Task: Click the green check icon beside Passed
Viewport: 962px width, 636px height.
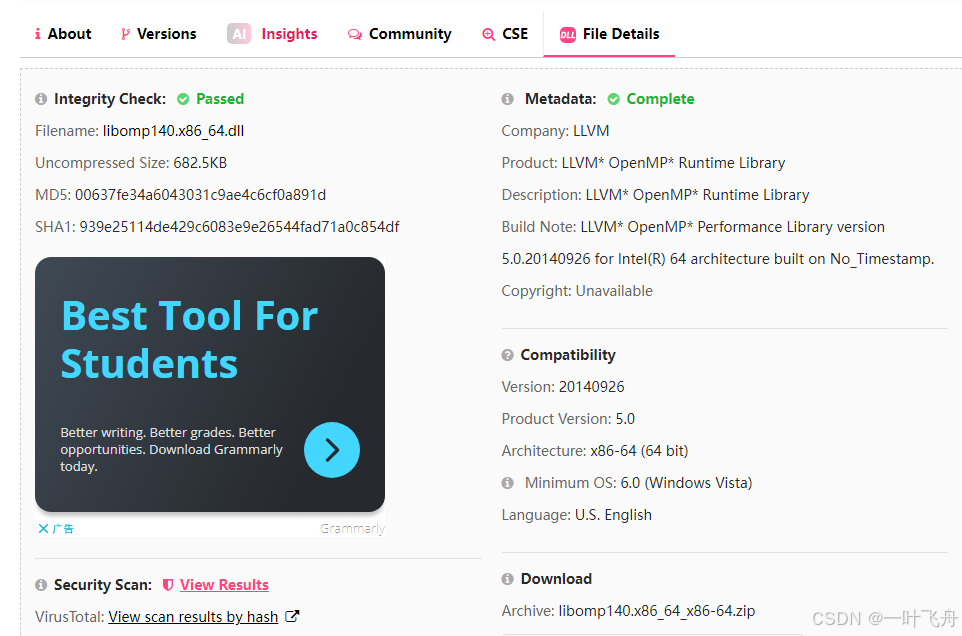Action: [183, 99]
